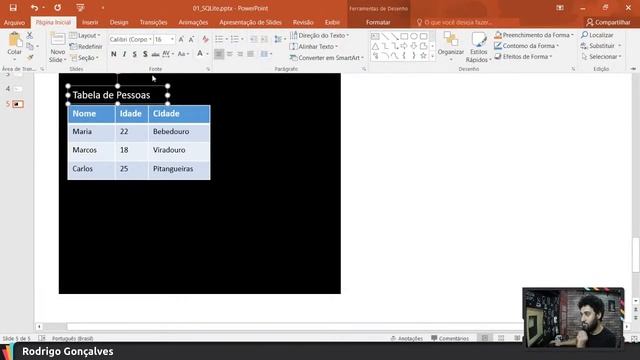Click Anotações in status bar
This screenshot has width=640, height=360.
(x=407, y=338)
